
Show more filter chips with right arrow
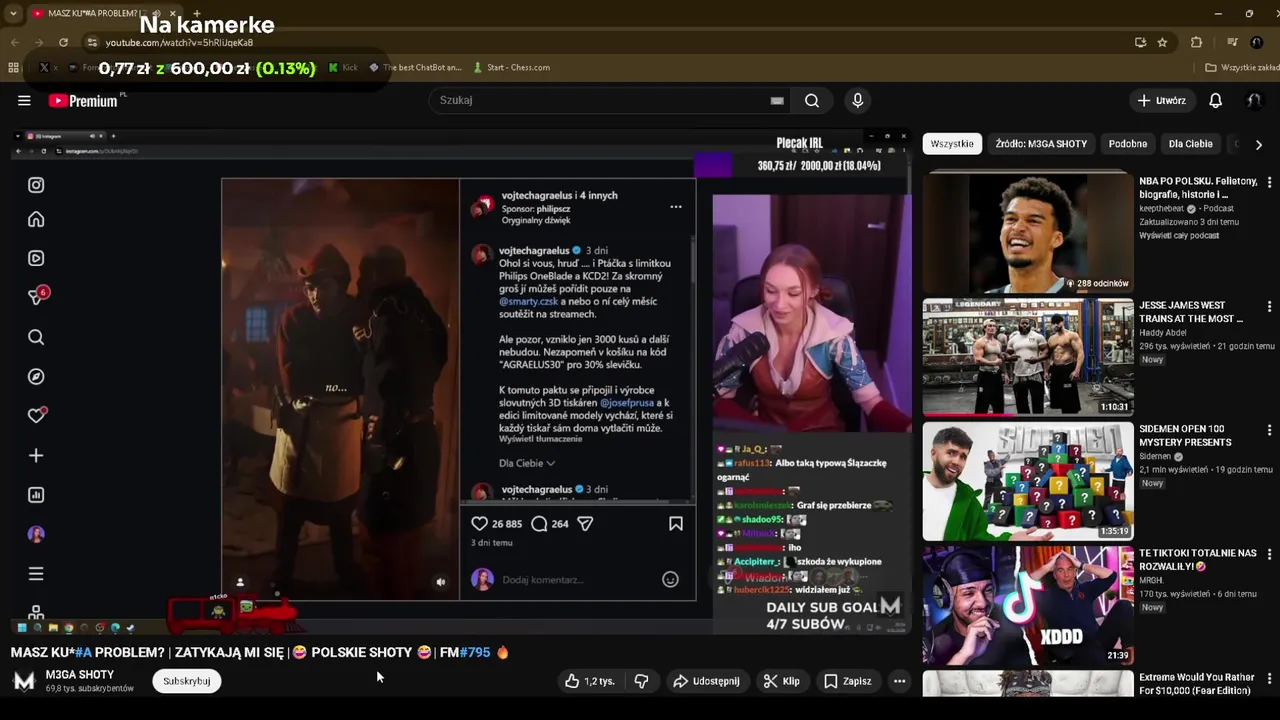pos(1258,144)
